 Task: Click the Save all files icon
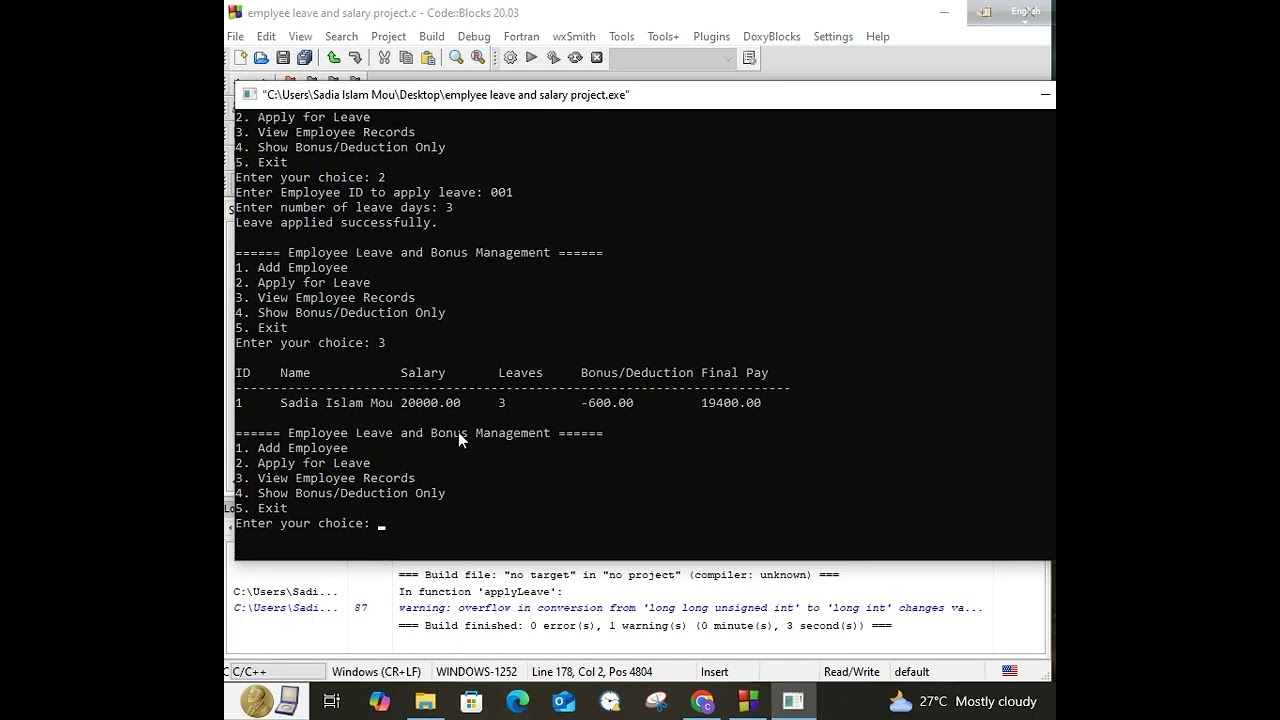tap(305, 58)
